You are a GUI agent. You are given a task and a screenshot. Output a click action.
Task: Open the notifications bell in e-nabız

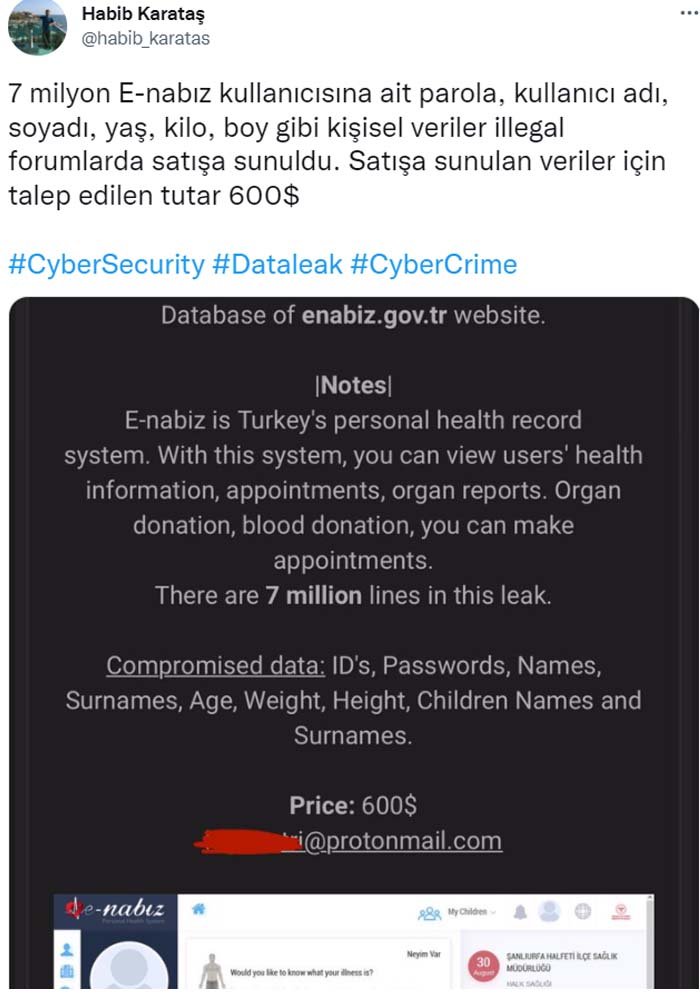tap(520, 912)
